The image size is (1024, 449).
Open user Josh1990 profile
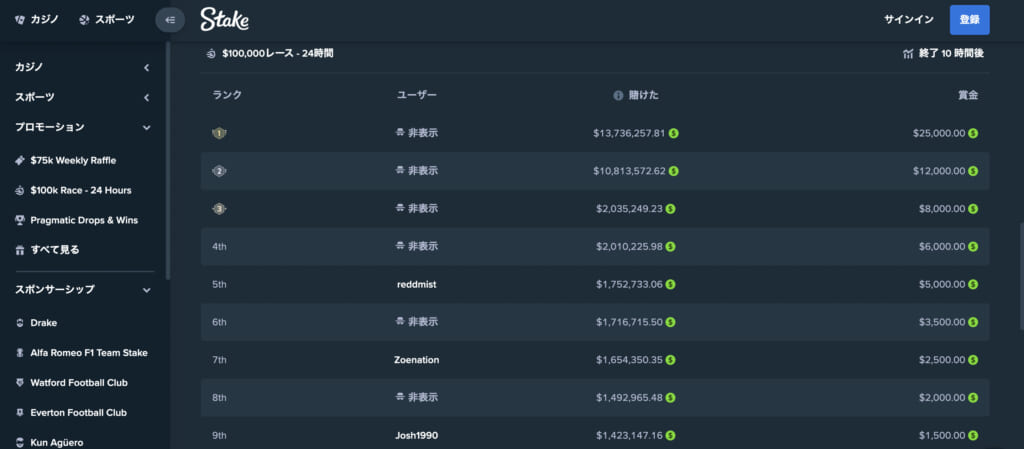(x=417, y=436)
